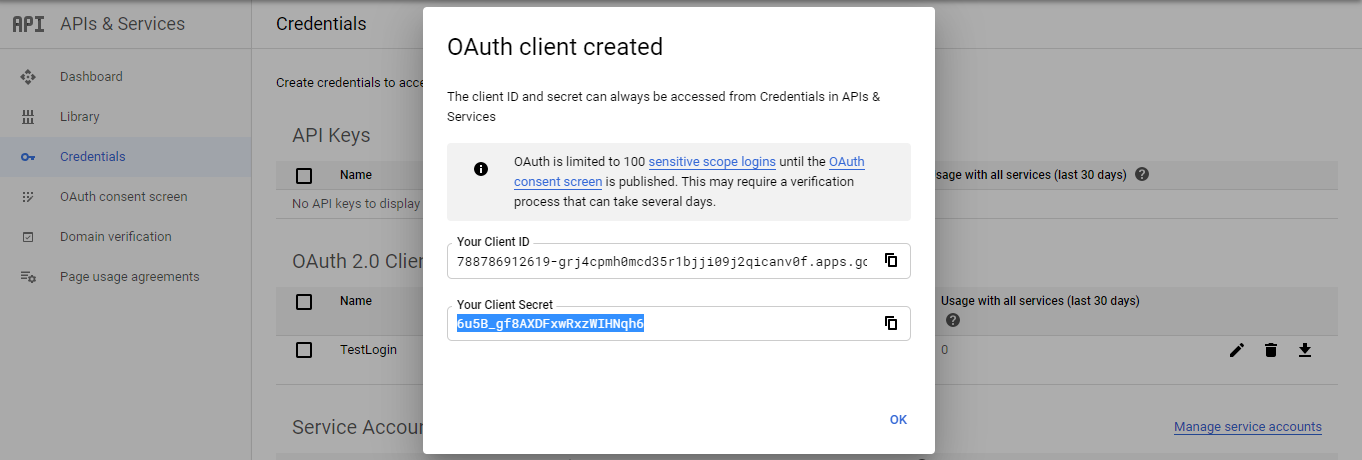Follow the sensitive scope logins link
Viewport: 1362px width, 460px height.
(712, 162)
